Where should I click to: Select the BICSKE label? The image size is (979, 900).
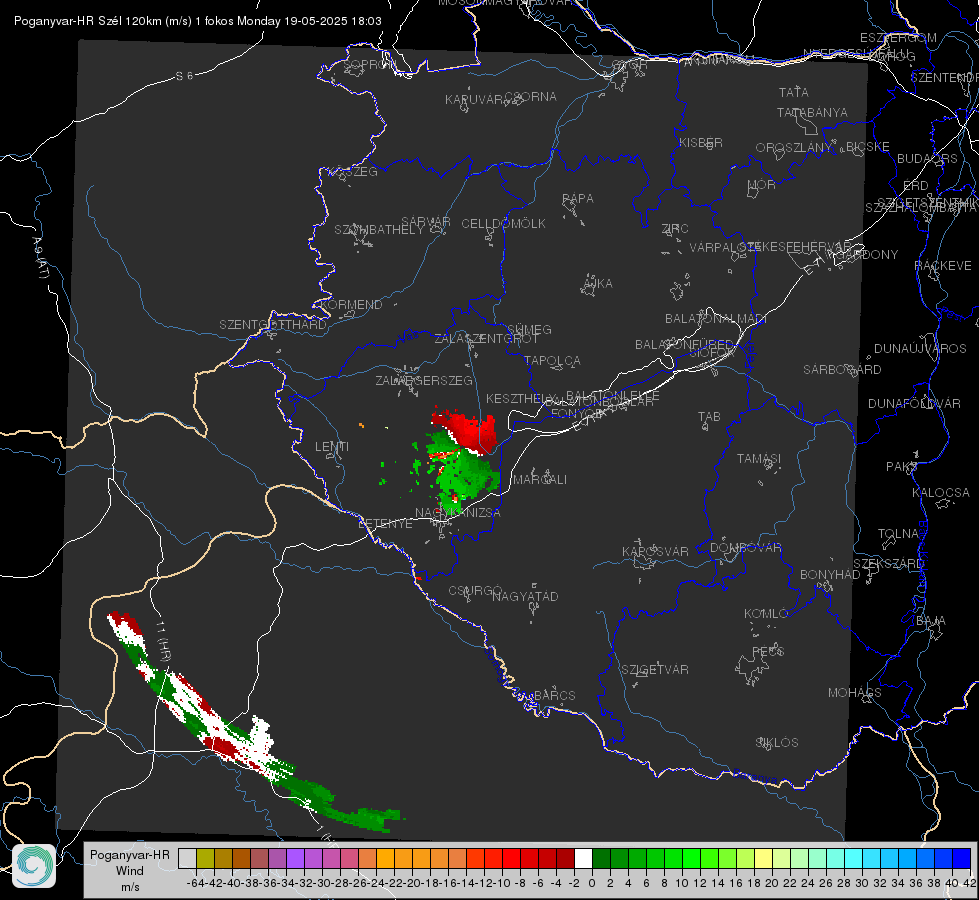click(x=868, y=147)
